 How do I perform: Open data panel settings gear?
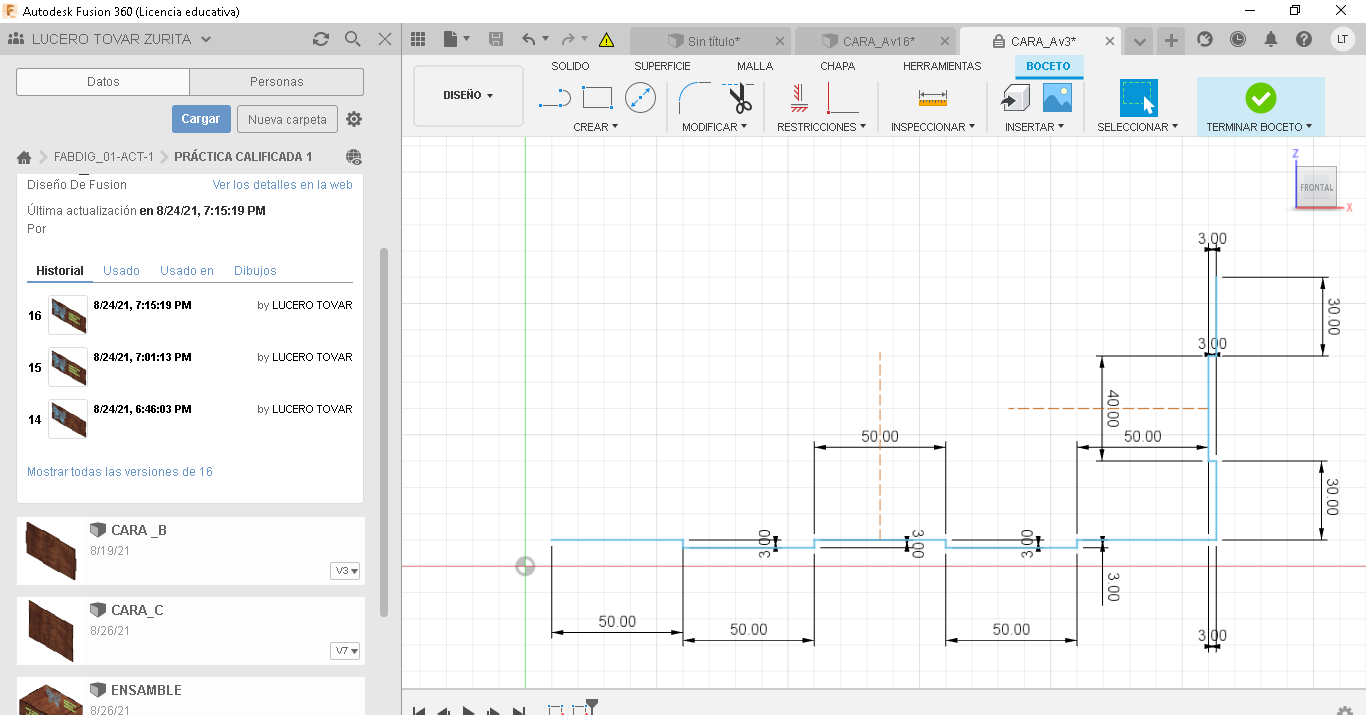point(354,119)
